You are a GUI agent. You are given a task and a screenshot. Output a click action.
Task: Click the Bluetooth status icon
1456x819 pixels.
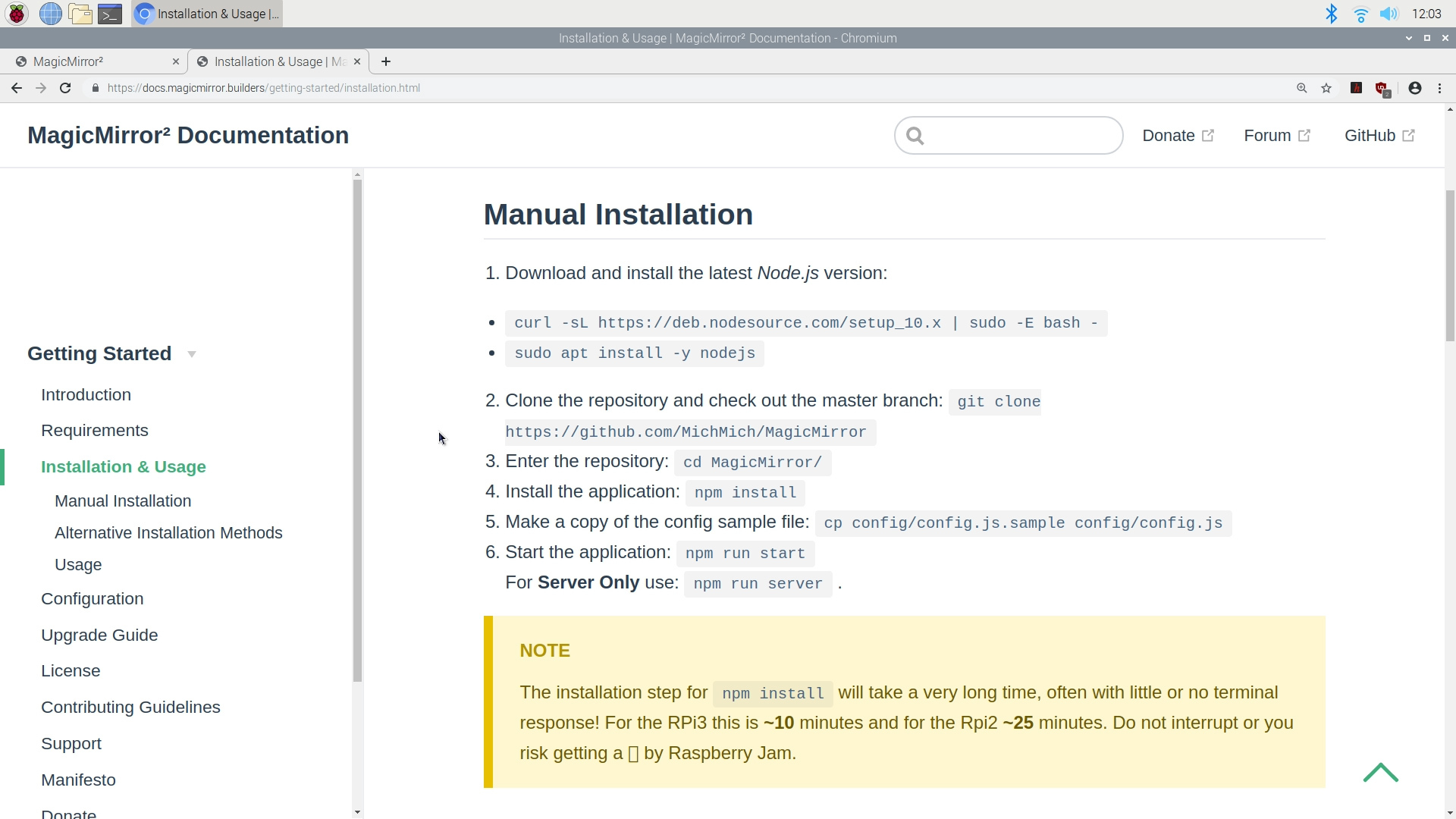[x=1332, y=13]
